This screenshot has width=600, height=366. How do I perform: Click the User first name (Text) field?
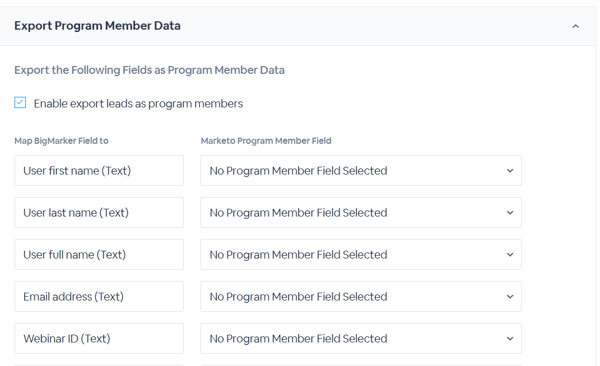tap(99, 171)
